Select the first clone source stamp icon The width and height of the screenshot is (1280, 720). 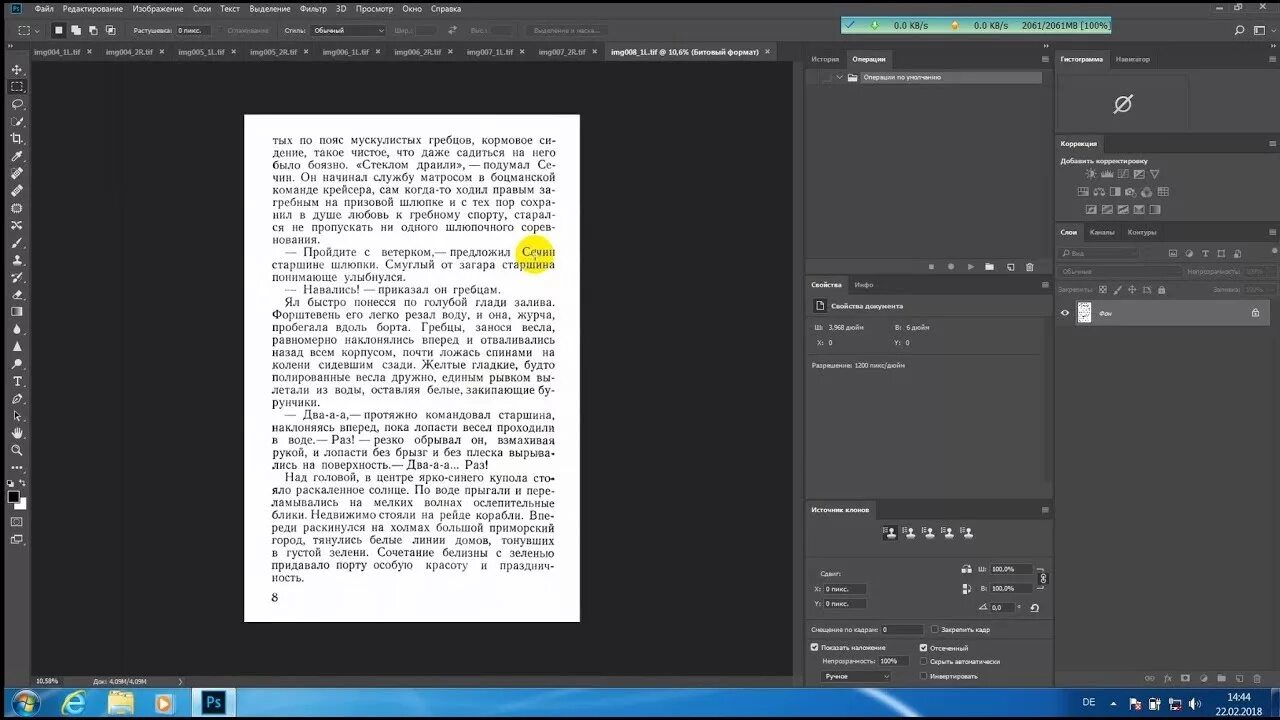[x=890, y=533]
